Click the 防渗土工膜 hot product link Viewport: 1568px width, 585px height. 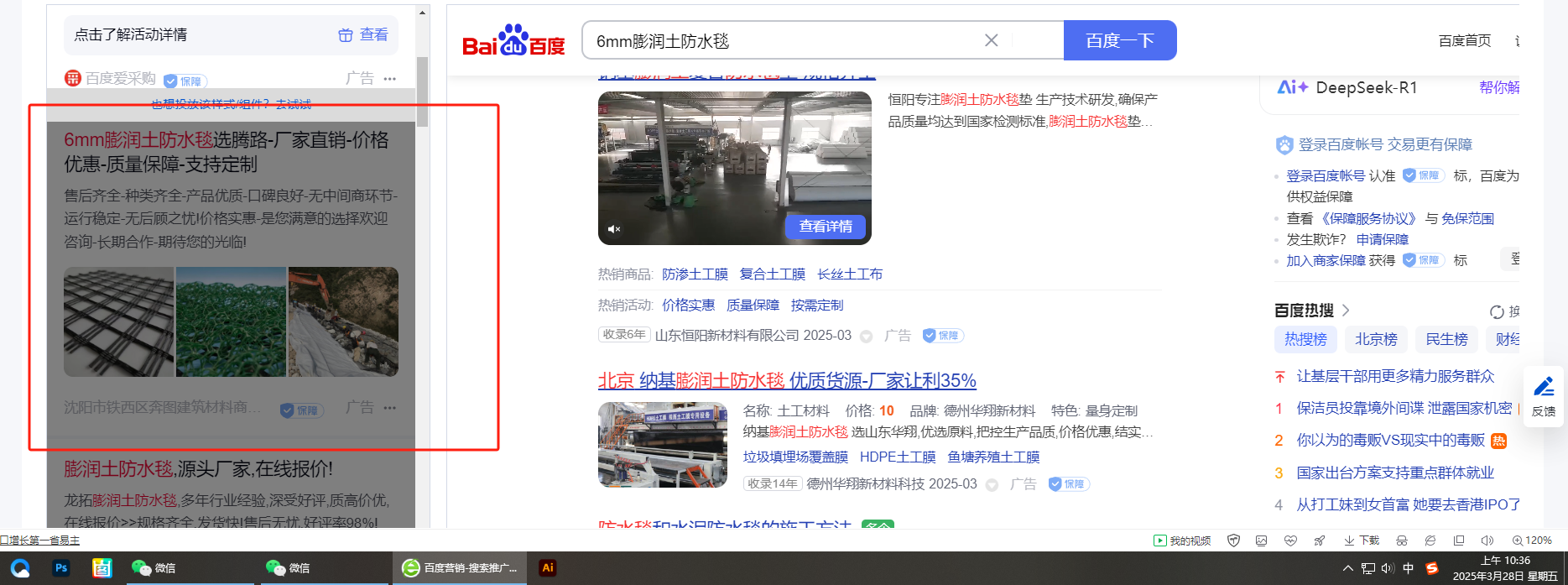695,274
